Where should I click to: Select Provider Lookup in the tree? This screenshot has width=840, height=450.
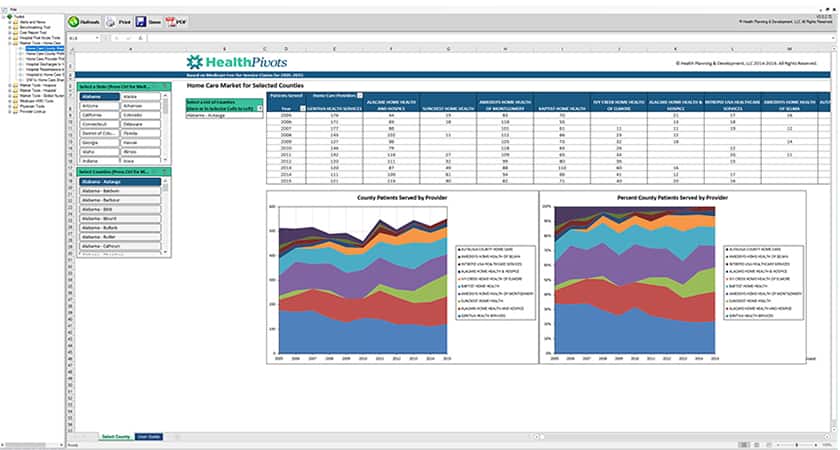[x=33, y=111]
